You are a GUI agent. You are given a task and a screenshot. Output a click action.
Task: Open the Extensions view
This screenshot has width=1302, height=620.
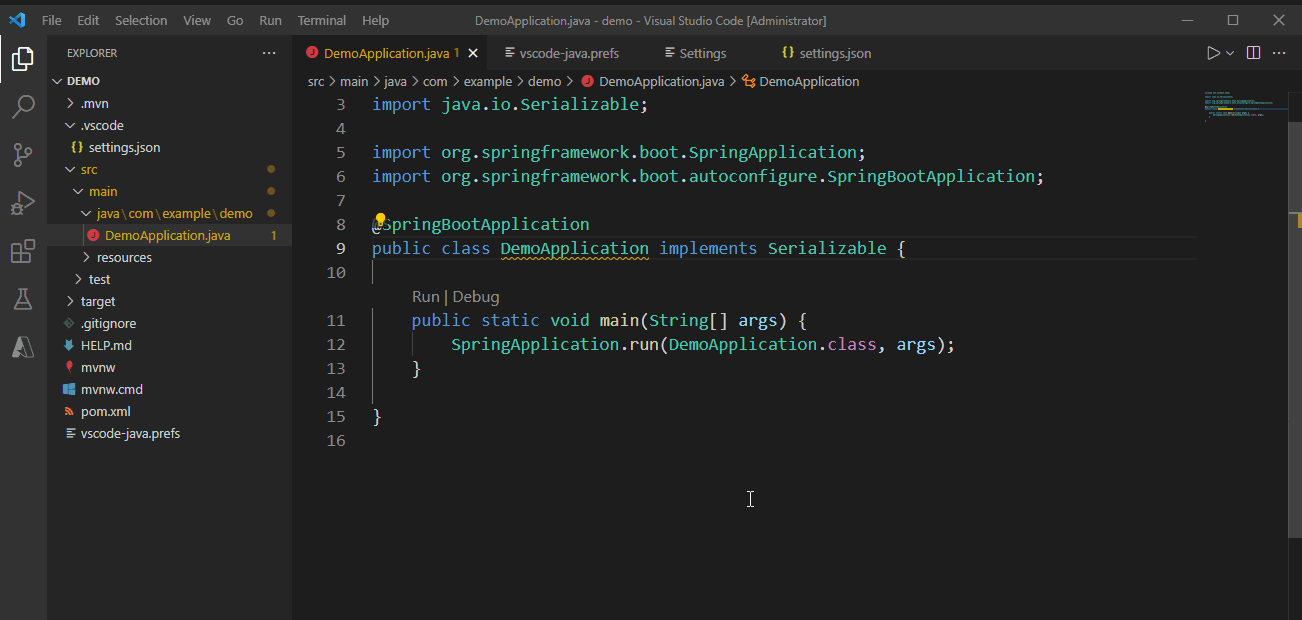(23, 251)
